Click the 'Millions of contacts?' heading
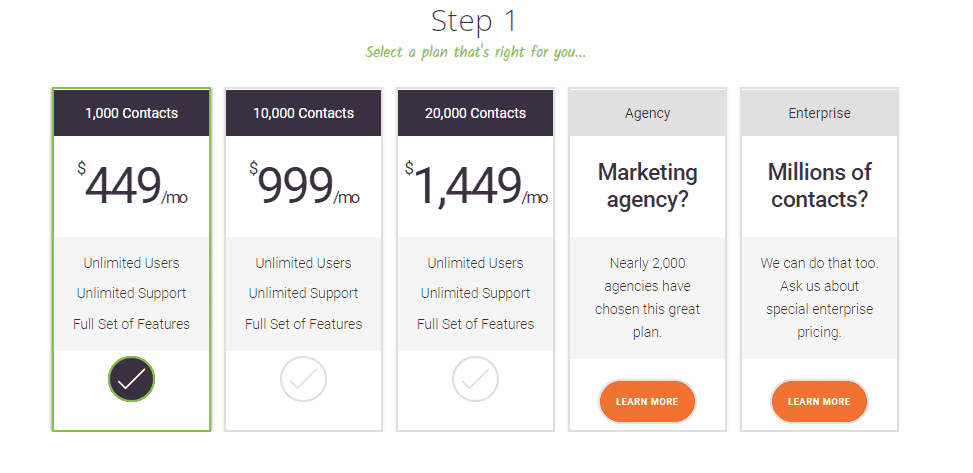The height and width of the screenshot is (473, 973). pyautogui.click(x=819, y=186)
